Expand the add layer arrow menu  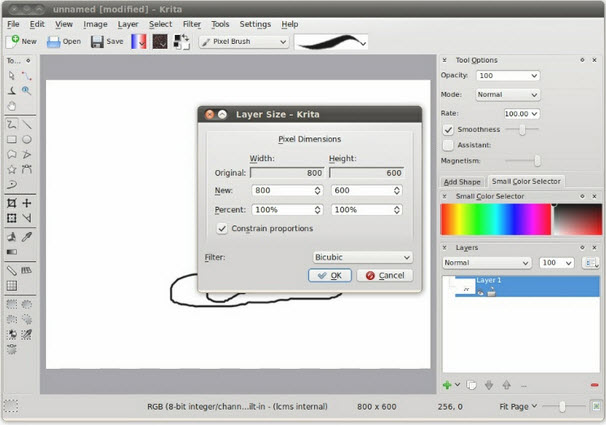tap(458, 385)
